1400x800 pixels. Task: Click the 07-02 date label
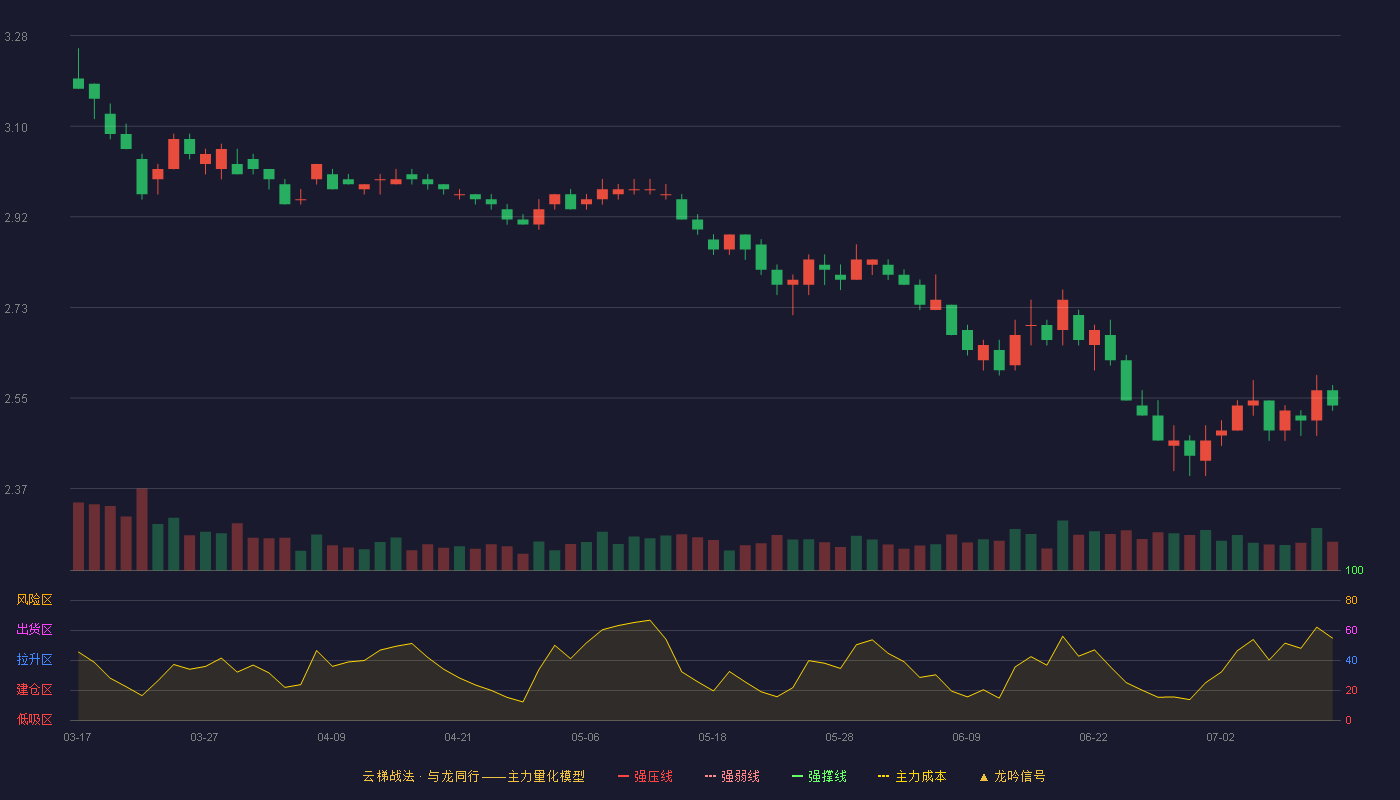coord(1220,737)
